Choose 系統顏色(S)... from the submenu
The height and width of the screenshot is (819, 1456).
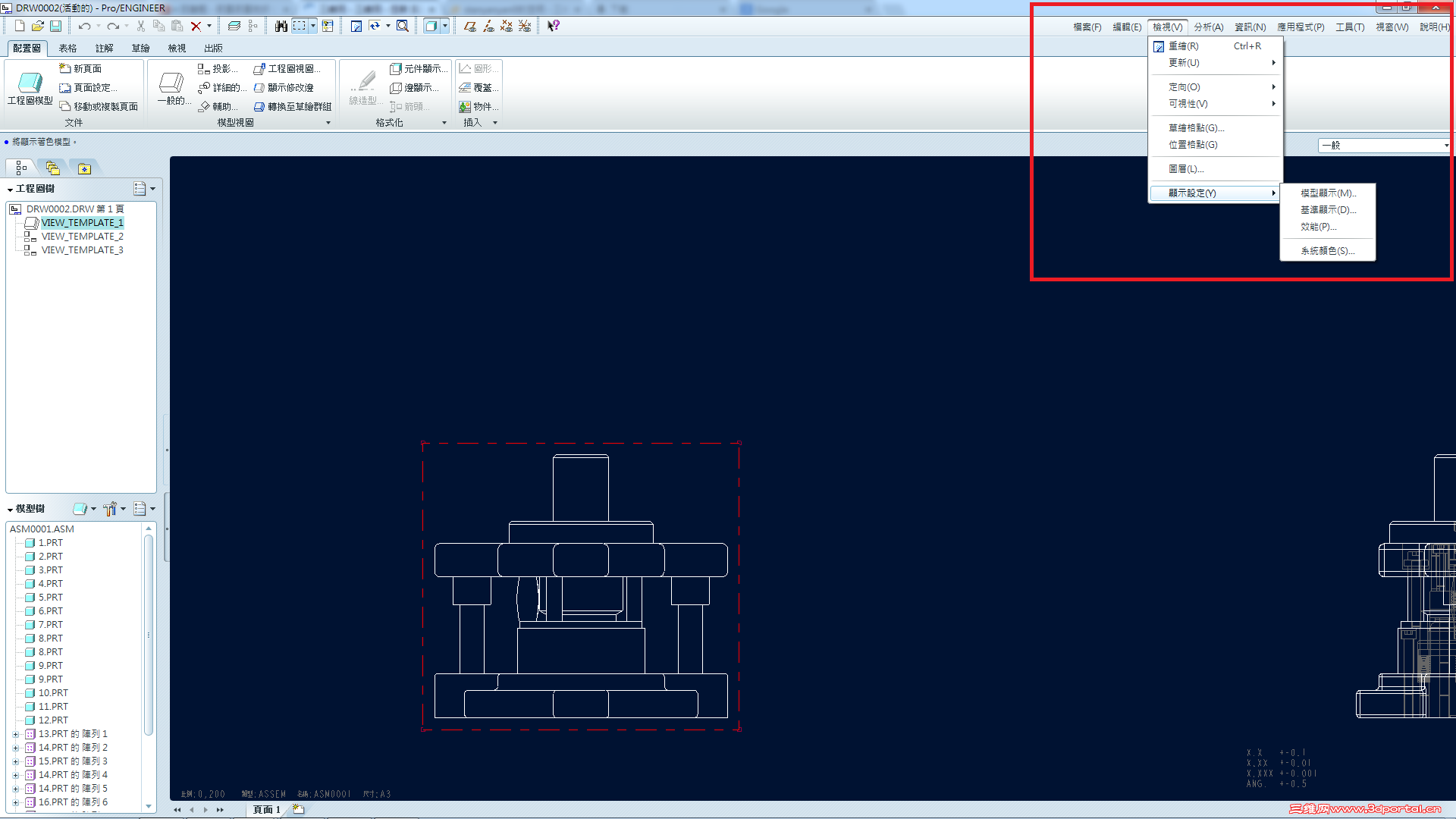pyautogui.click(x=1327, y=251)
